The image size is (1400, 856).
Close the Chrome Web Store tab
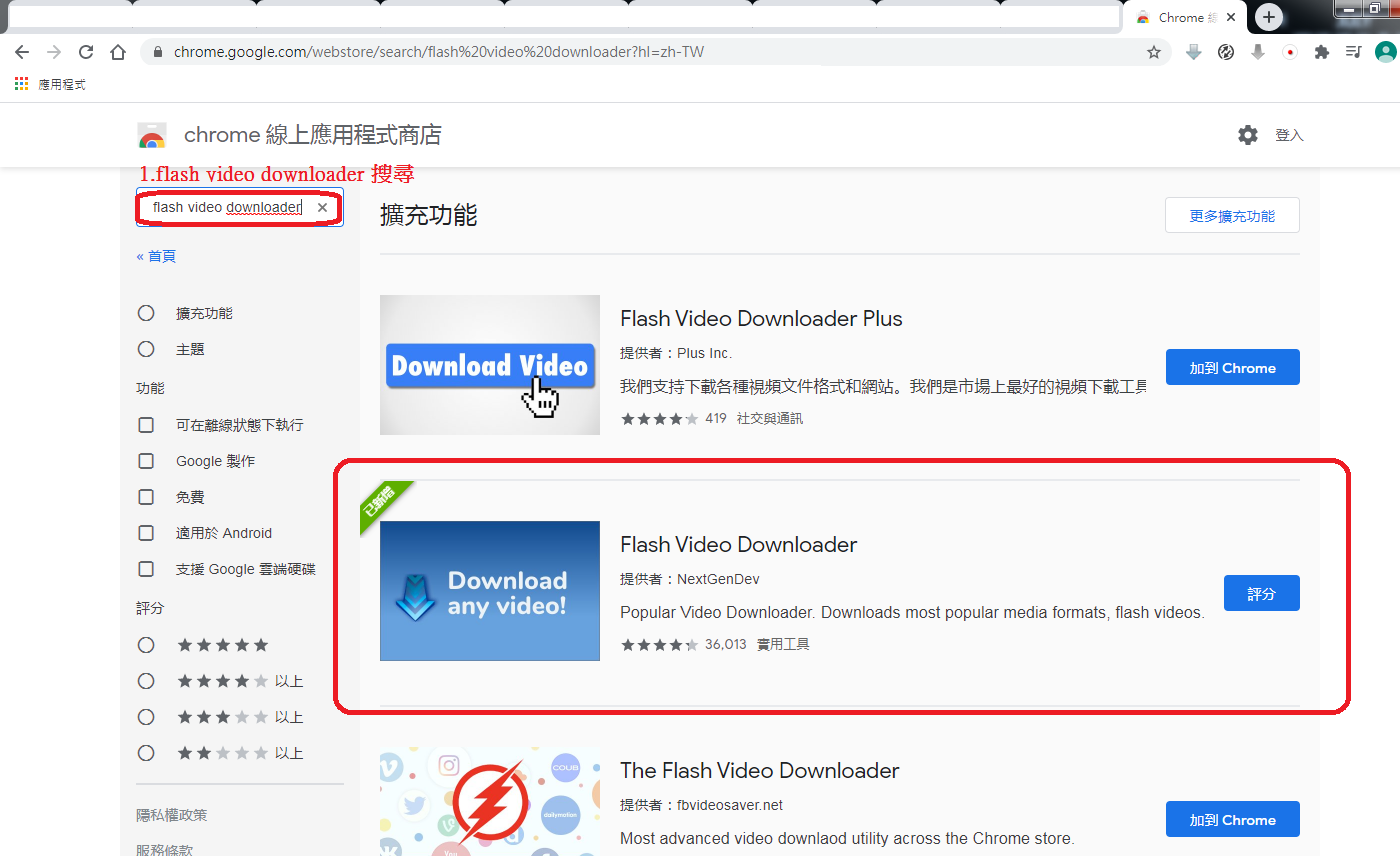coord(1230,17)
